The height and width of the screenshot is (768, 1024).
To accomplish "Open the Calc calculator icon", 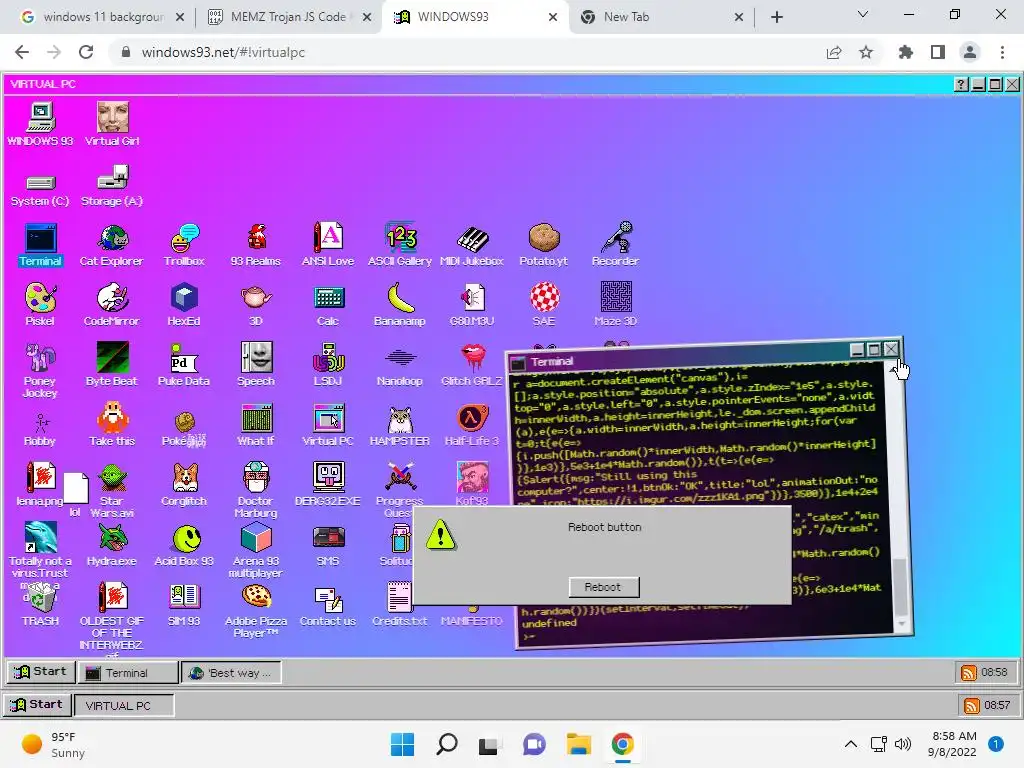I will click(328, 305).
